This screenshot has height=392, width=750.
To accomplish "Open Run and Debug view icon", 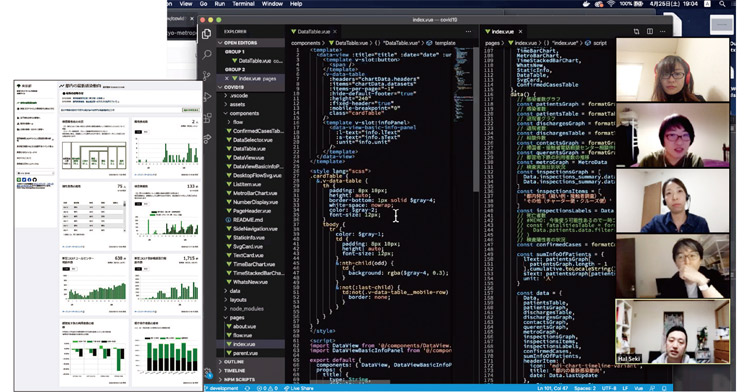I will coord(207,97).
